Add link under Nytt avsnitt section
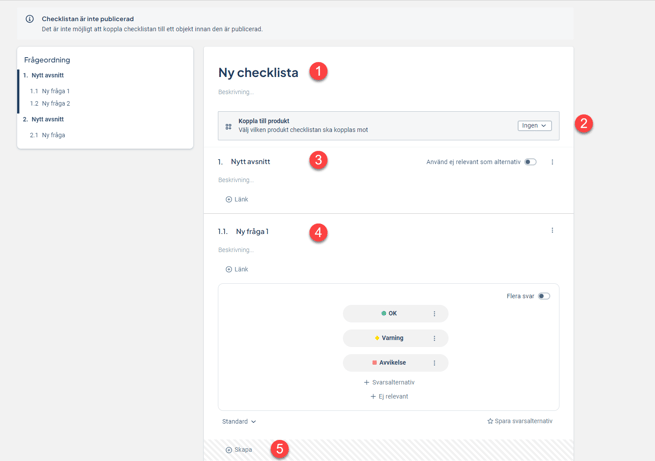655x461 pixels. (237, 199)
